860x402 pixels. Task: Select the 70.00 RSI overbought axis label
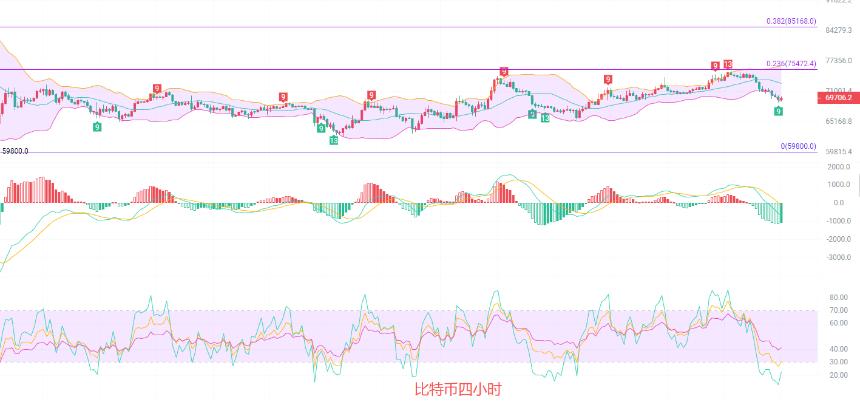coord(839,310)
